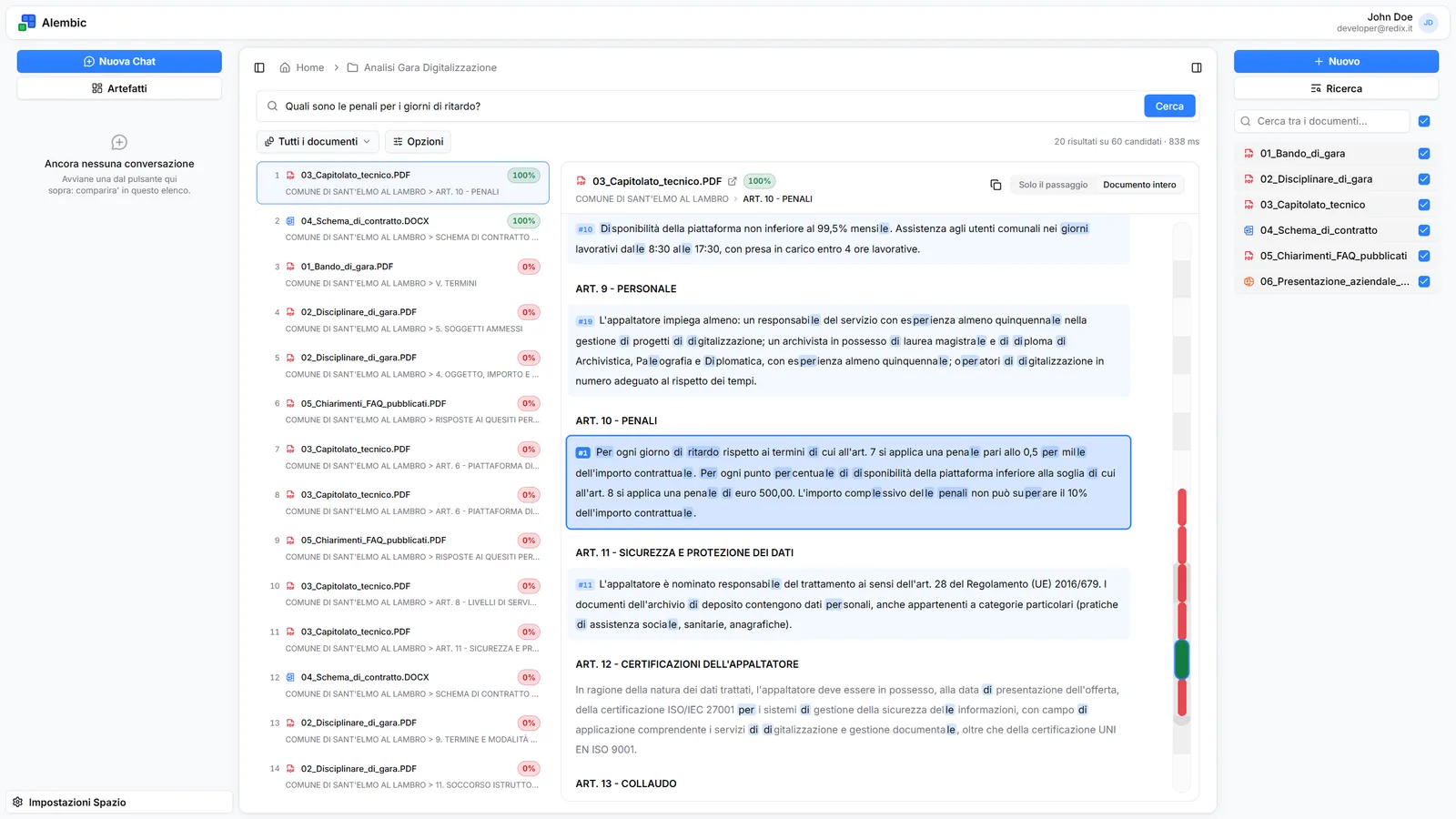Uncheck the 03_Capitolato_tecnico checkbox
Image resolution: width=1456 pixels, height=819 pixels.
pos(1424,205)
